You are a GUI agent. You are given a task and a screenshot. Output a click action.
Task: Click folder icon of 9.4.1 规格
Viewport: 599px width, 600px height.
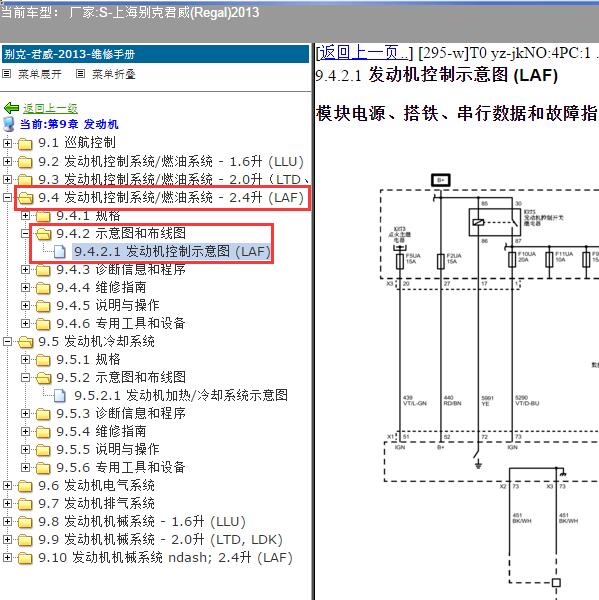(x=43, y=216)
